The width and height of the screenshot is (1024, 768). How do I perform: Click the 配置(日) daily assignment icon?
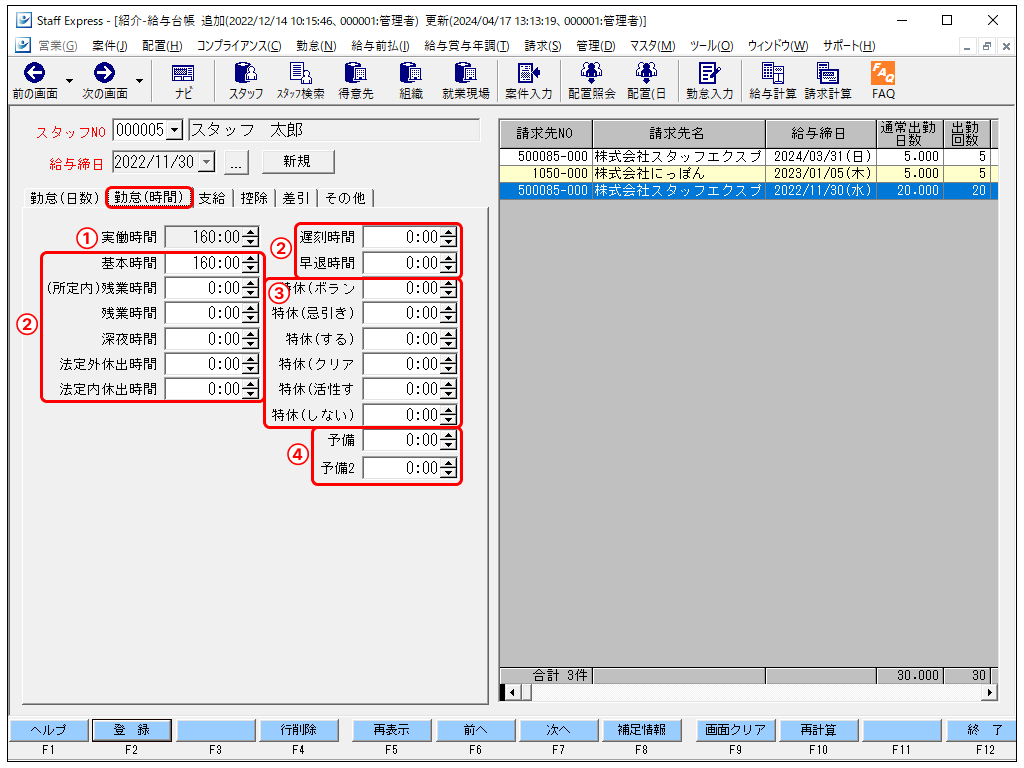[647, 80]
